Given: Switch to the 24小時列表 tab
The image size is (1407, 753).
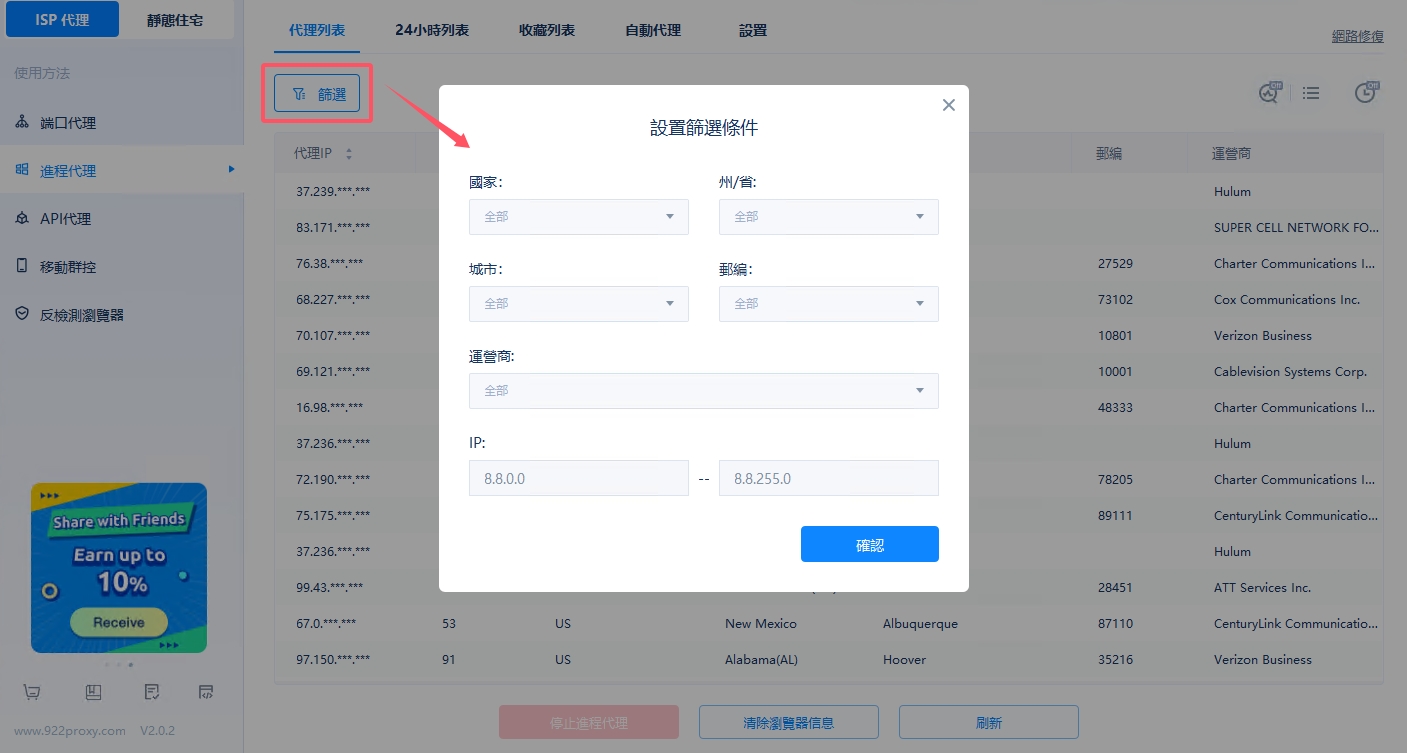Looking at the screenshot, I should [432, 30].
